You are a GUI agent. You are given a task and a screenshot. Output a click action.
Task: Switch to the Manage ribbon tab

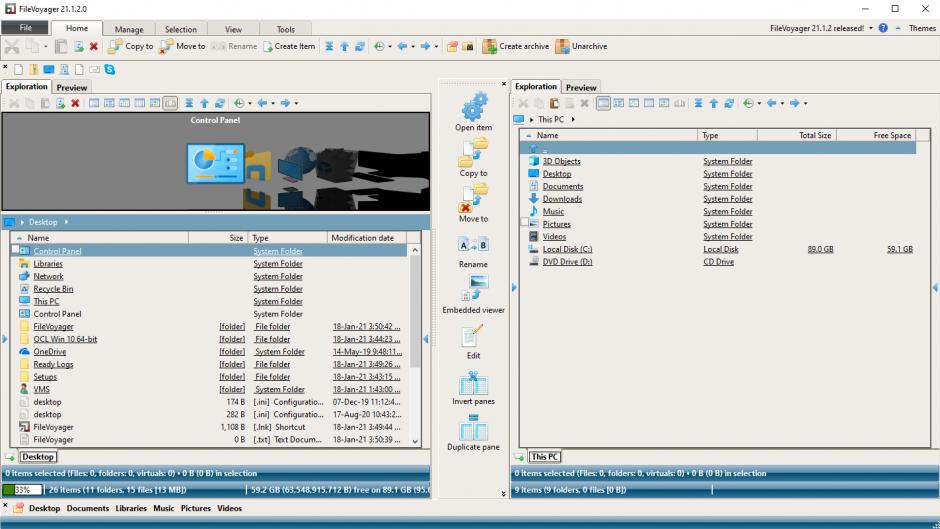coord(129,29)
